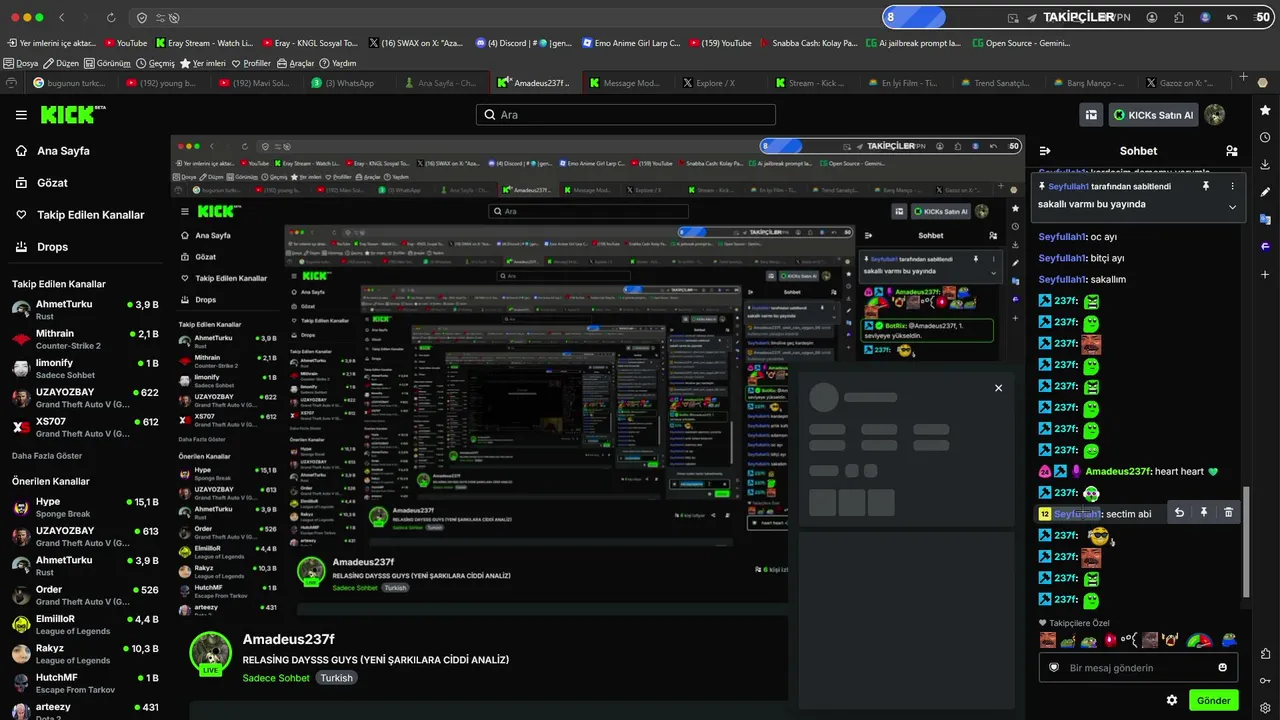Open Mithrain followed channel
The width and height of the screenshot is (1280, 720).
pos(85,338)
